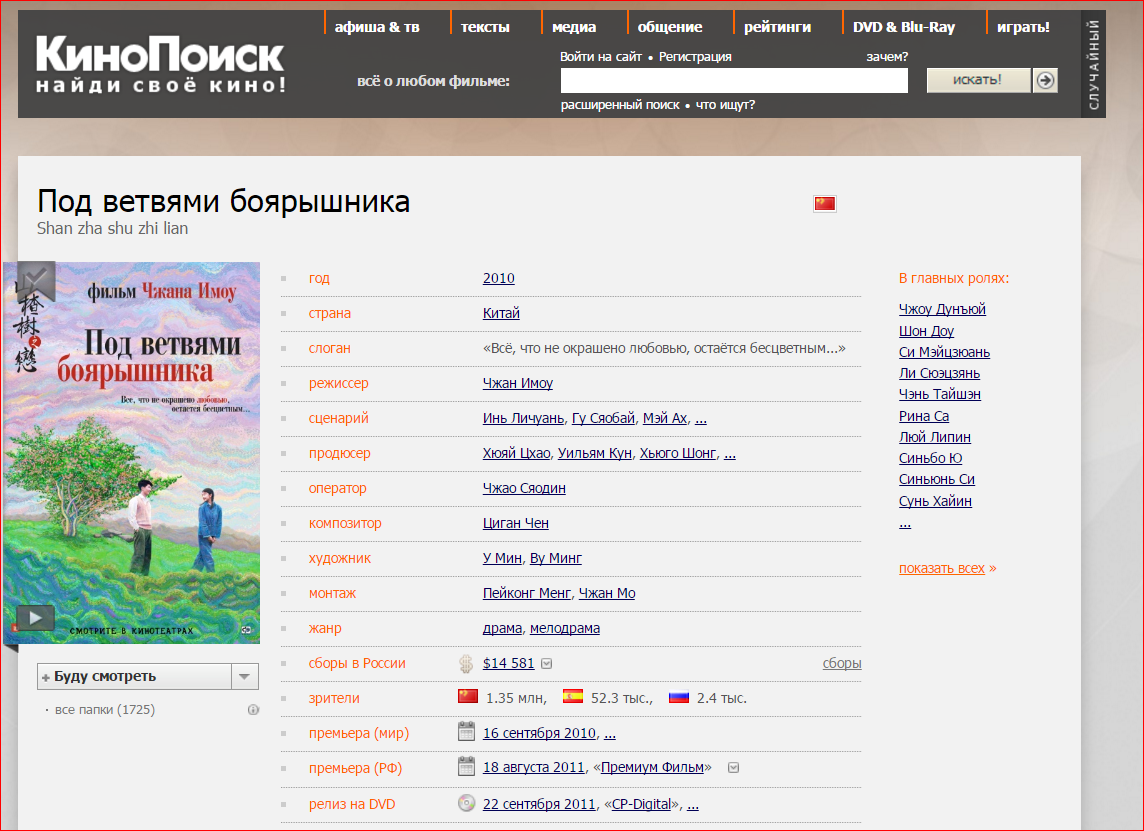1144x831 pixels.
Task: Play the trailer on the poster
Action: tap(35, 618)
